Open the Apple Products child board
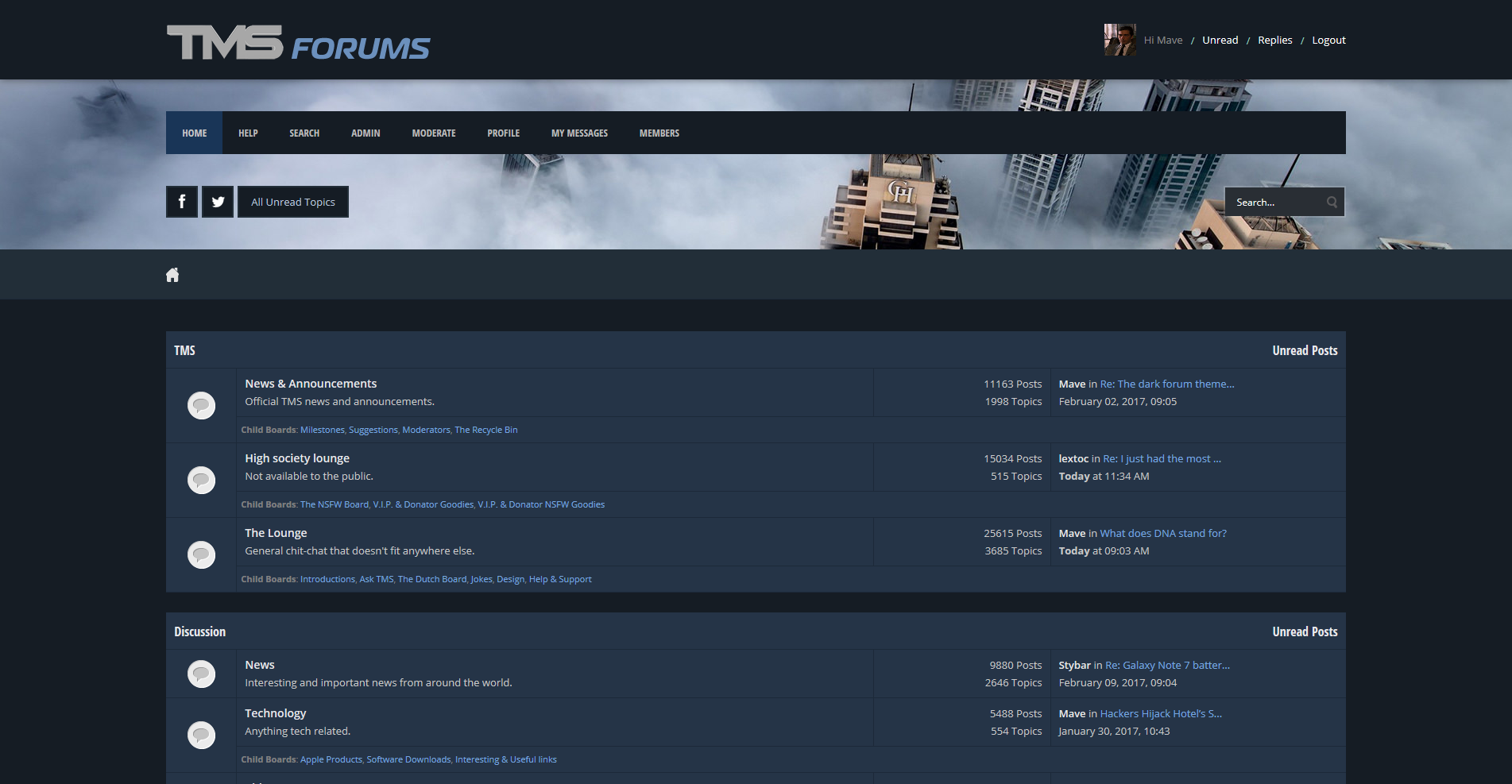The height and width of the screenshot is (784, 1512). (x=331, y=759)
